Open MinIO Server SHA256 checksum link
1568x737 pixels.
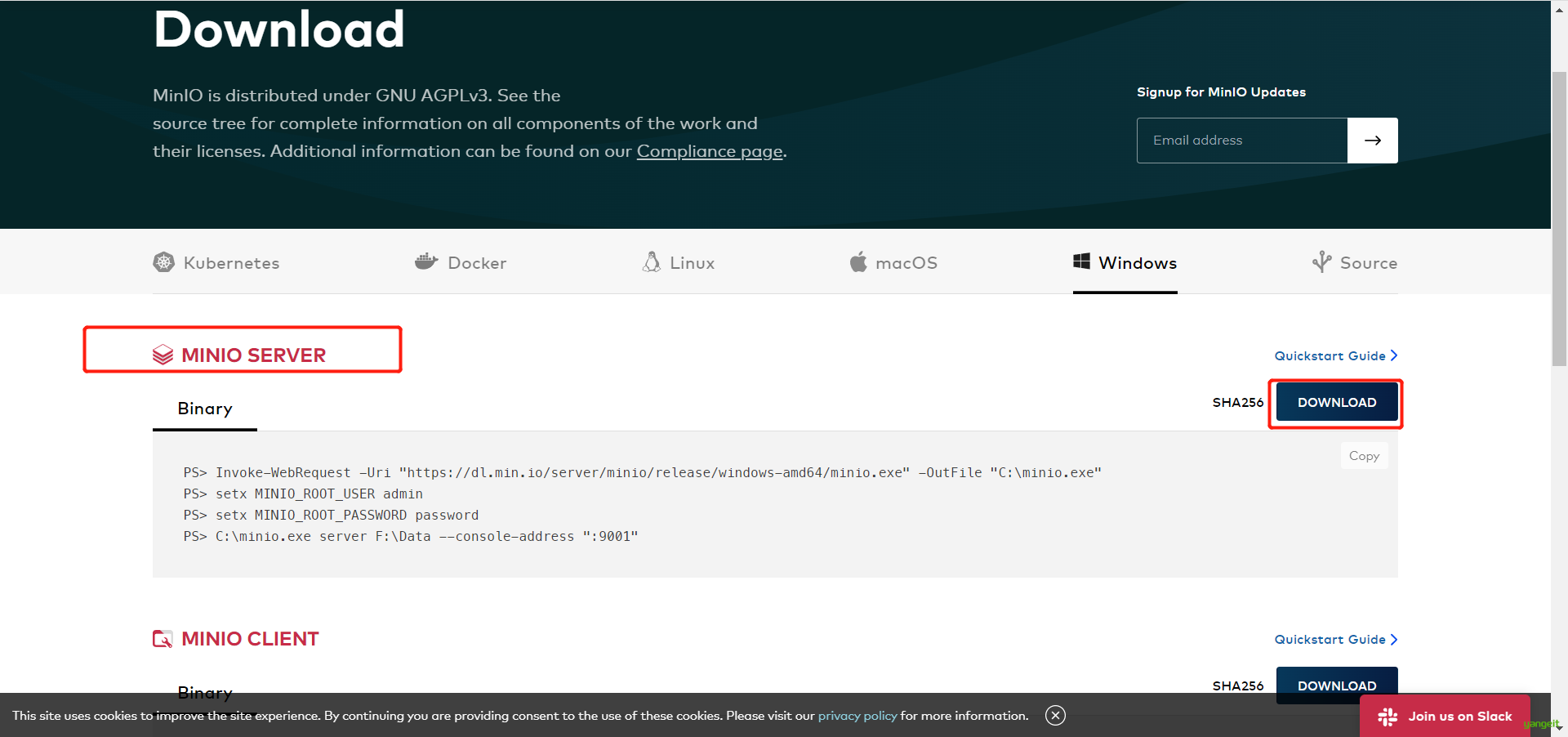[1238, 402]
